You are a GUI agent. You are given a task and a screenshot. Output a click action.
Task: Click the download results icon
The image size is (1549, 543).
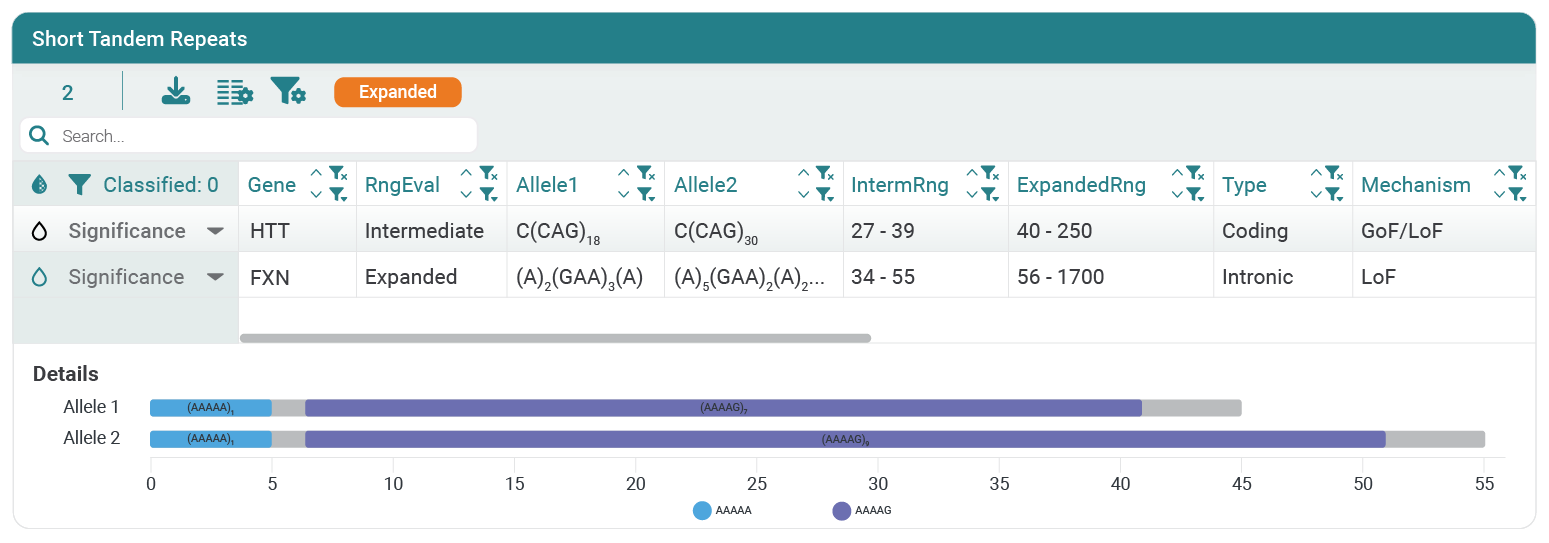pyautogui.click(x=176, y=92)
